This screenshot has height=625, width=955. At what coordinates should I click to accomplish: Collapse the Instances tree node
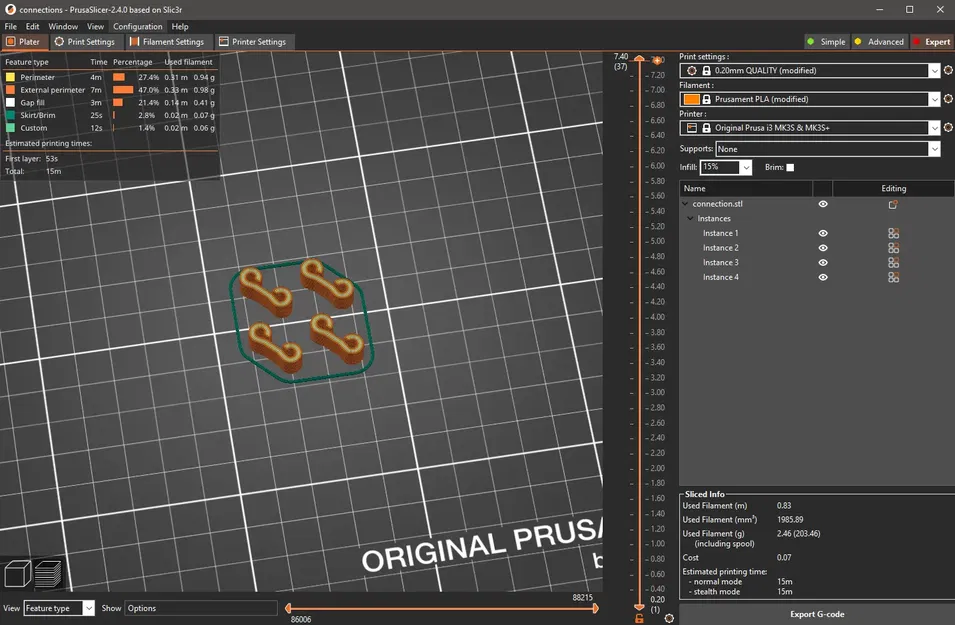pyautogui.click(x=690, y=219)
